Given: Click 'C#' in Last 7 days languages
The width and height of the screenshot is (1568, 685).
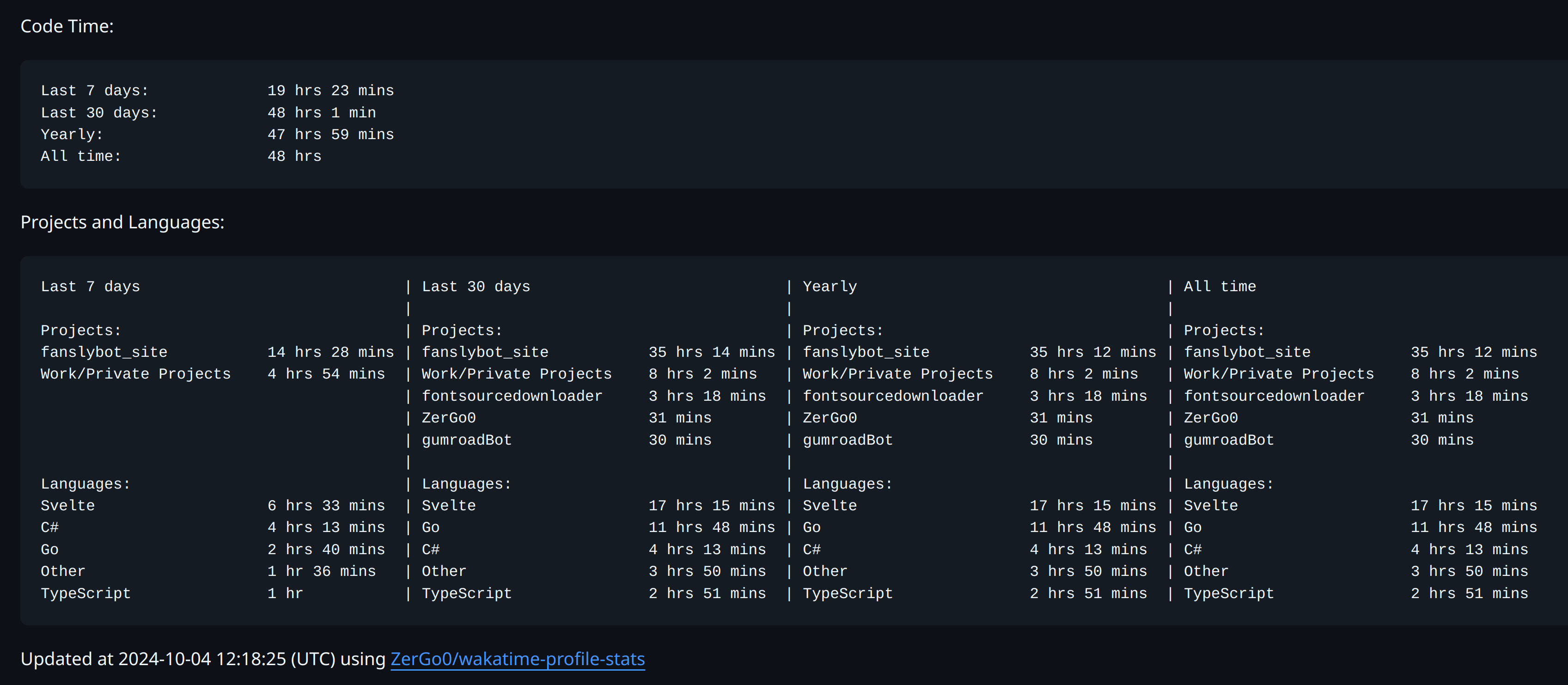Looking at the screenshot, I should point(50,528).
